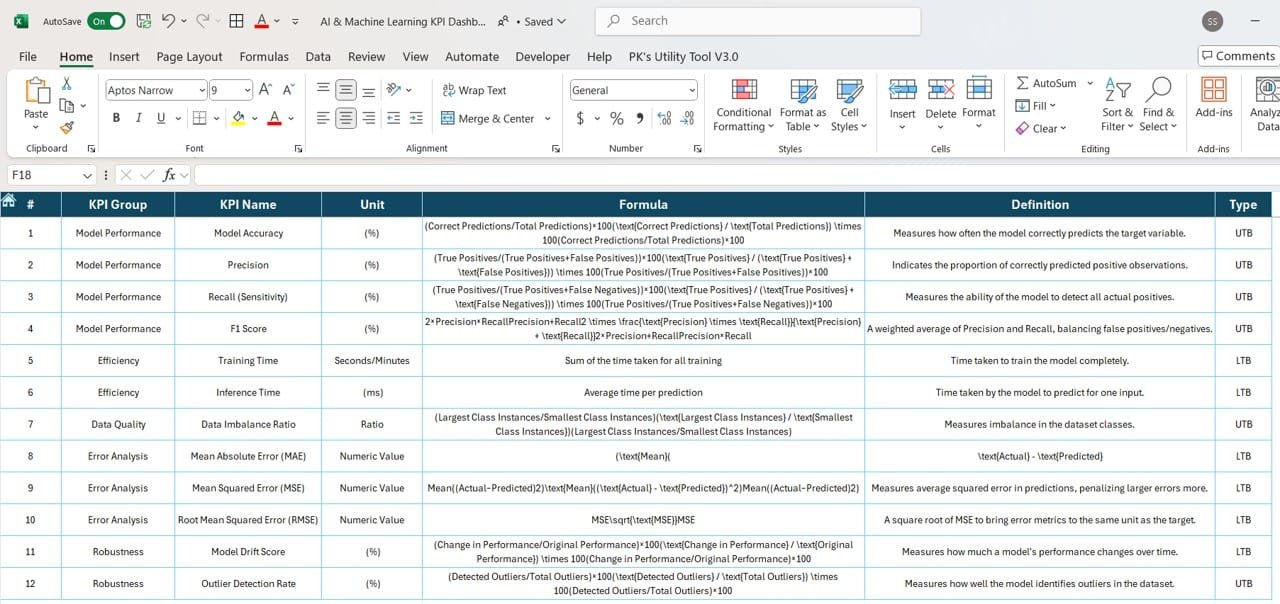The height and width of the screenshot is (604, 1280).
Task: Apply Percent Style to cells
Action: (x=616, y=118)
